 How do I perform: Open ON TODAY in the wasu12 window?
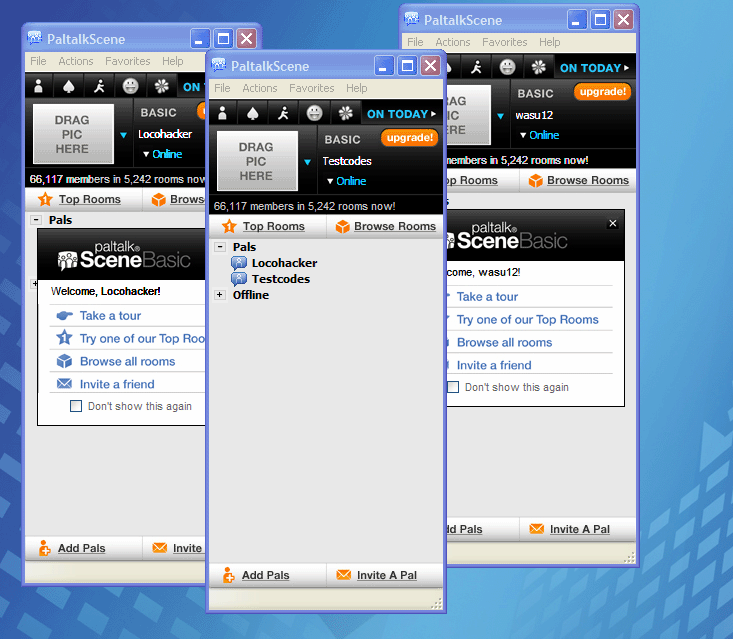[594, 68]
